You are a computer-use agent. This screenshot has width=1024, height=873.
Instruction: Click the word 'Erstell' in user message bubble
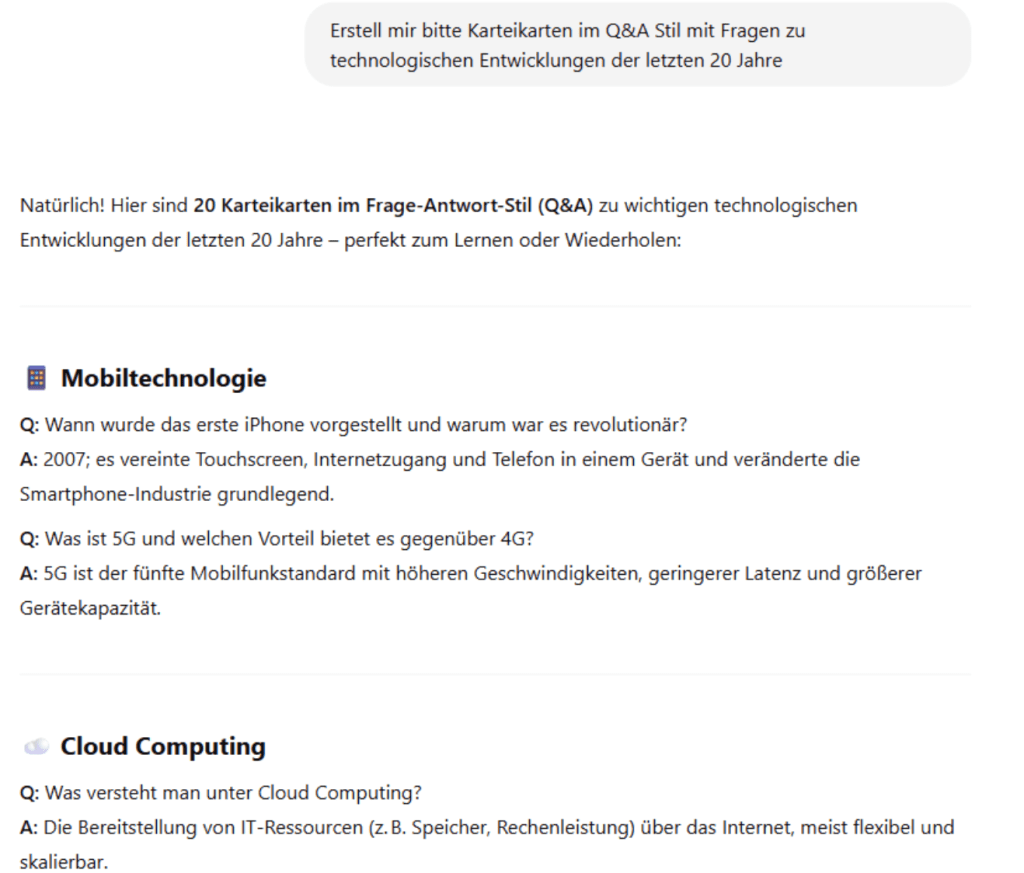[x=354, y=31]
